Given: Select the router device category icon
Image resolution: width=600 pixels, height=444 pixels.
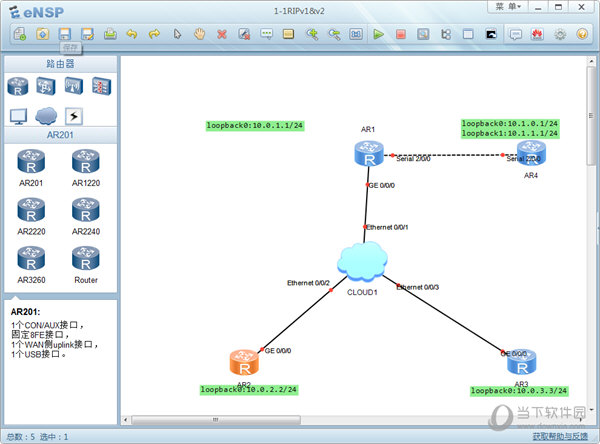Looking at the screenshot, I should click(x=18, y=86).
